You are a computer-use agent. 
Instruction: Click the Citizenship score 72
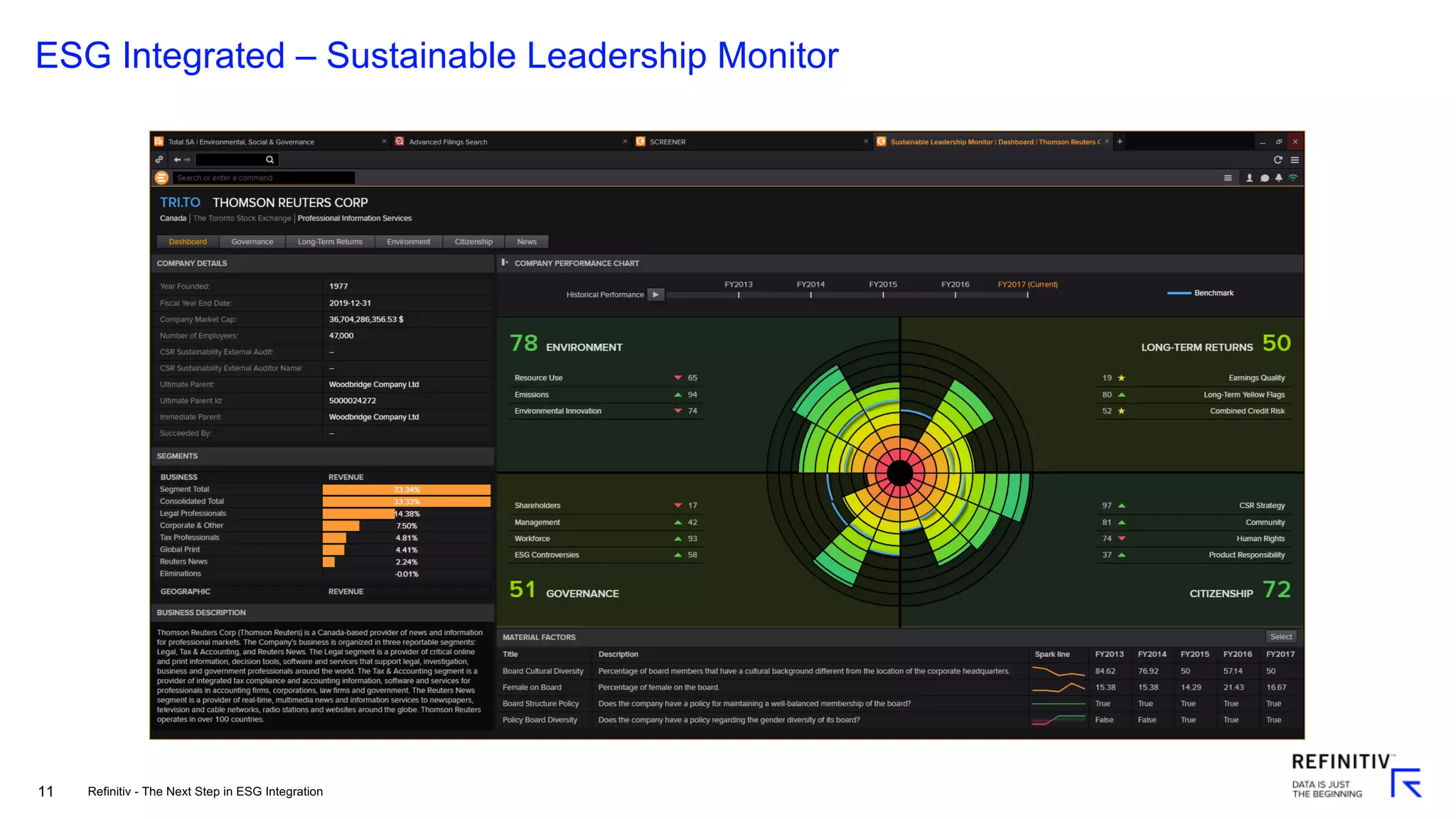click(x=1277, y=589)
